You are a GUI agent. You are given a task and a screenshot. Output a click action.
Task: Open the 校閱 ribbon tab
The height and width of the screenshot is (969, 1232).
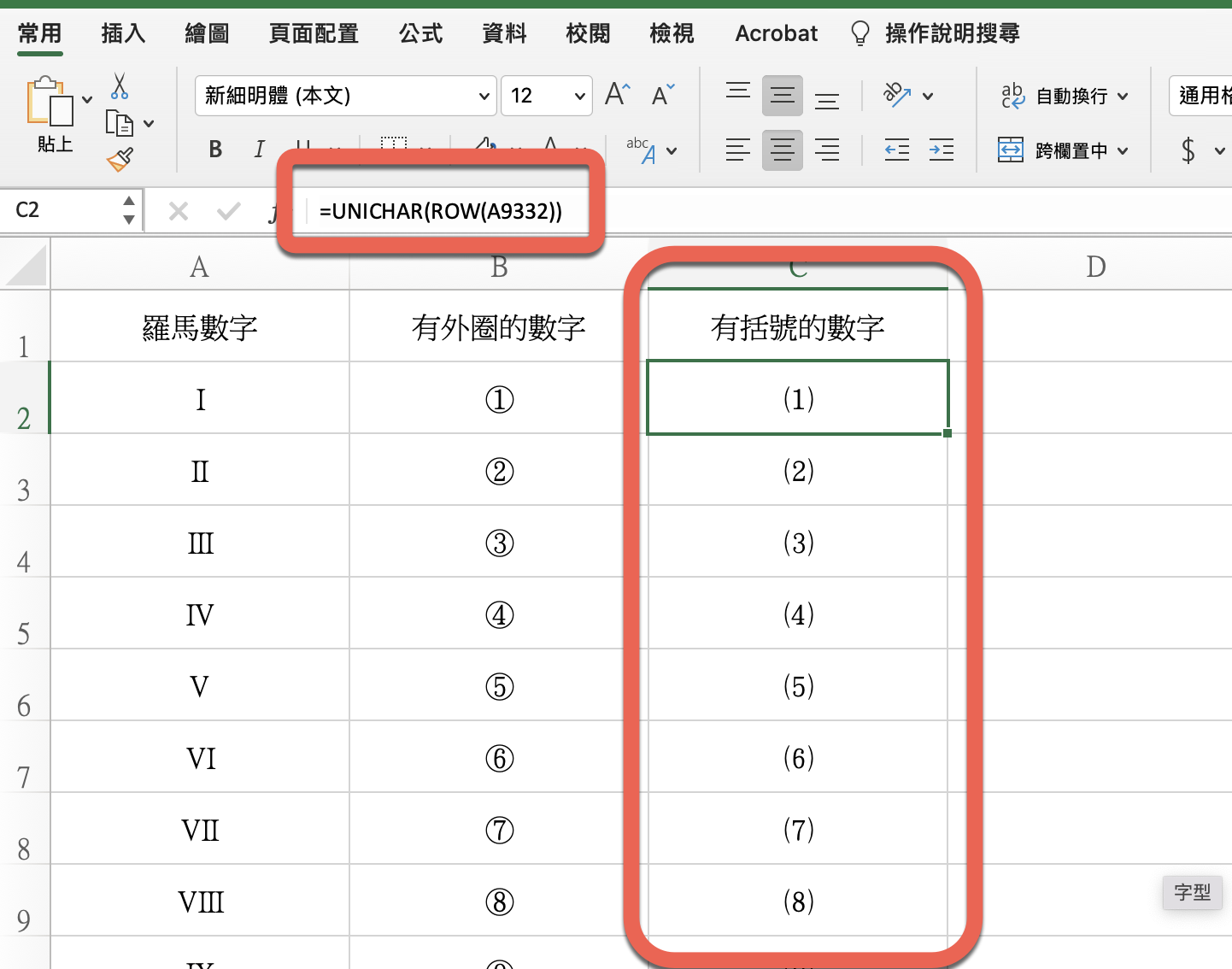point(589,33)
